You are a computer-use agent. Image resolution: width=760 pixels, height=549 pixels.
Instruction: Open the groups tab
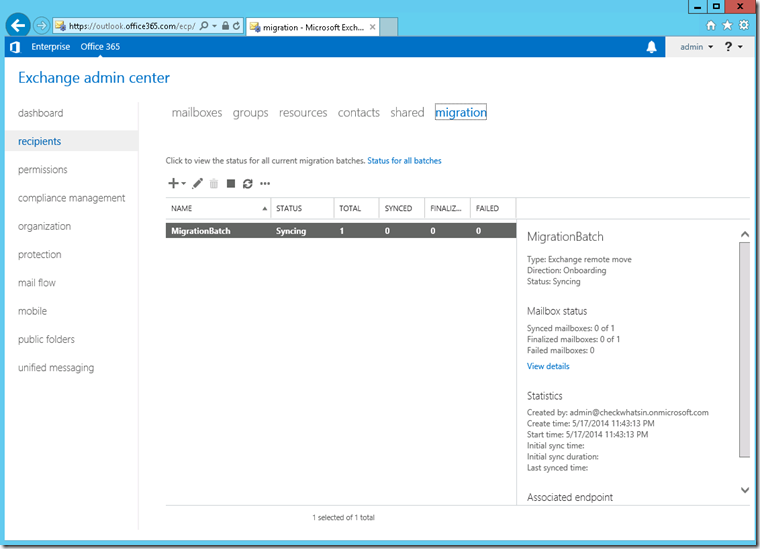click(250, 112)
